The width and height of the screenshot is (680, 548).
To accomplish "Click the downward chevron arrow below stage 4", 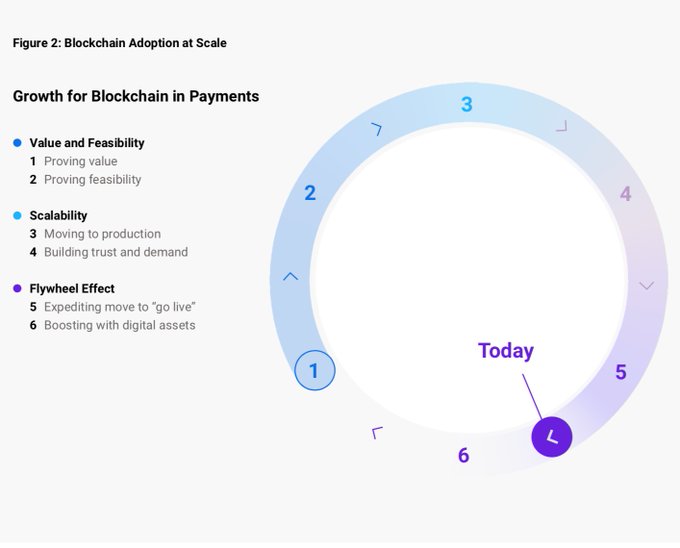I will [x=646, y=286].
